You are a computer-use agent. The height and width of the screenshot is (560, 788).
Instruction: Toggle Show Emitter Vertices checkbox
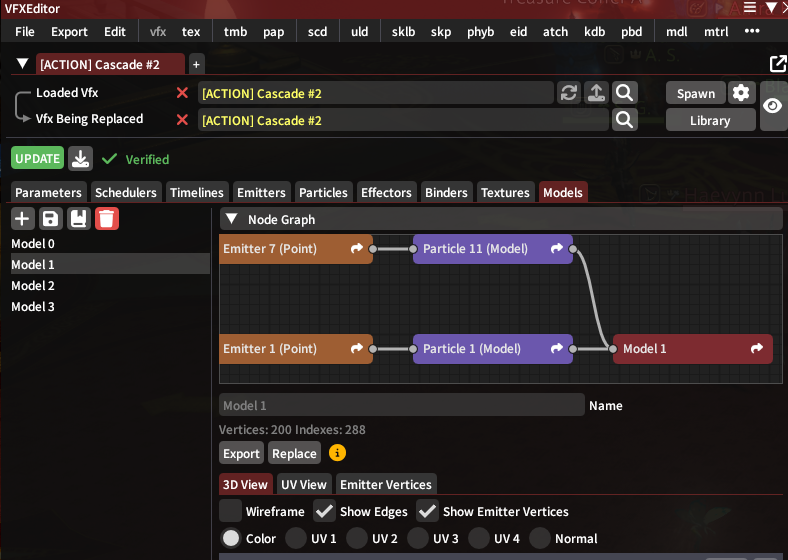click(x=428, y=511)
